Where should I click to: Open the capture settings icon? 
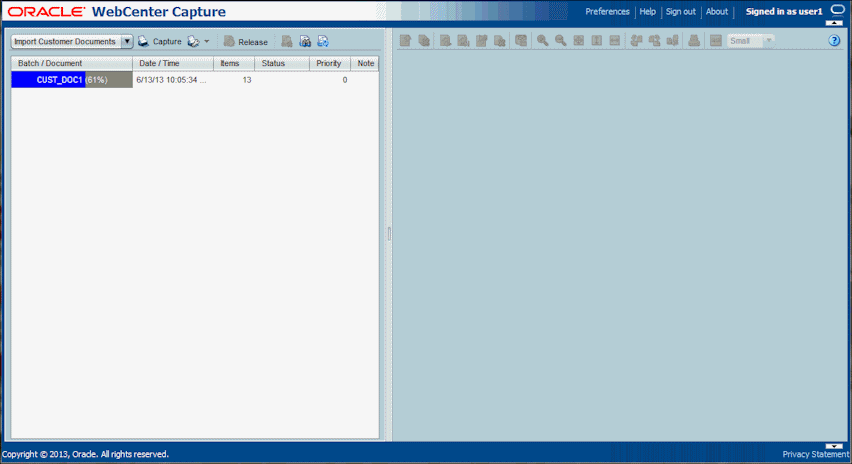(193, 41)
